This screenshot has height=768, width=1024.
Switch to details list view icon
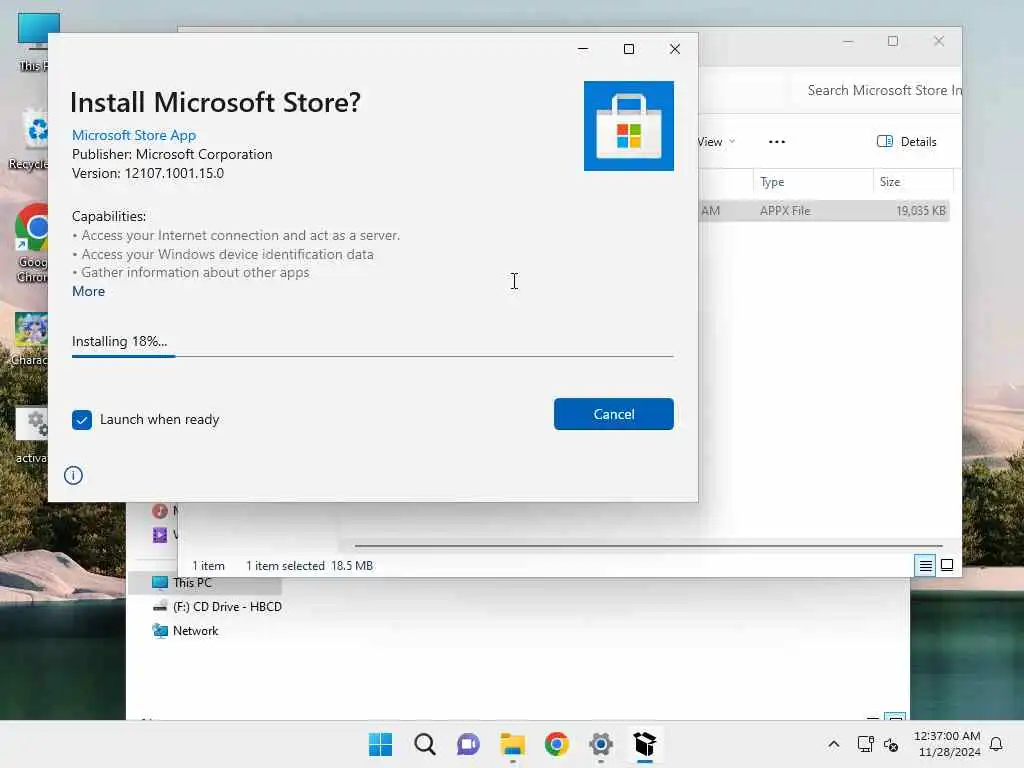(925, 566)
